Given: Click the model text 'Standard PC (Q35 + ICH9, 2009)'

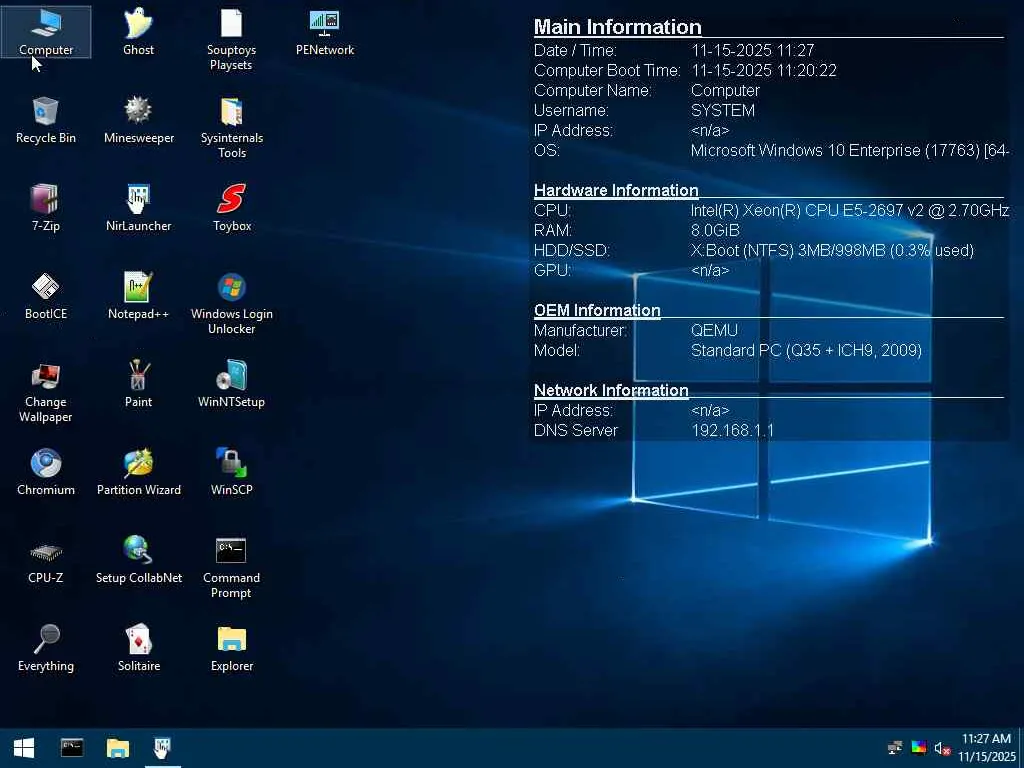Looking at the screenshot, I should [x=807, y=351].
